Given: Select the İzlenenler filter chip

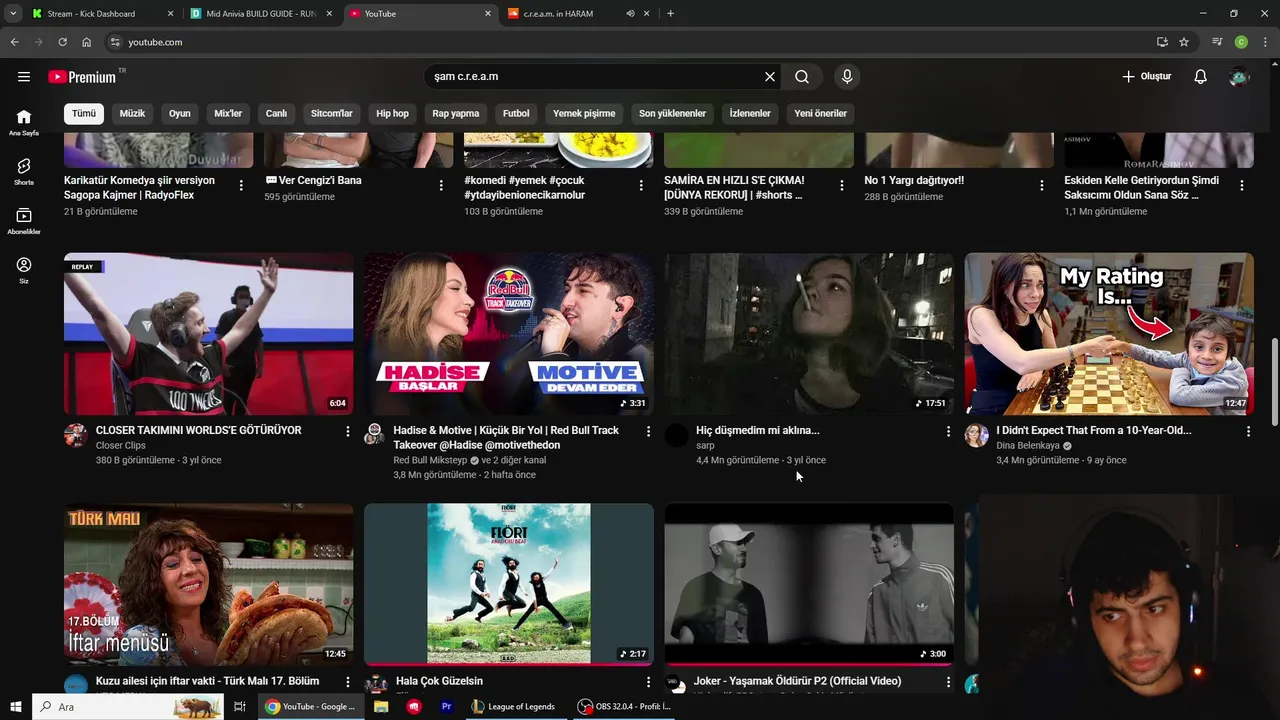Looking at the screenshot, I should (x=750, y=113).
